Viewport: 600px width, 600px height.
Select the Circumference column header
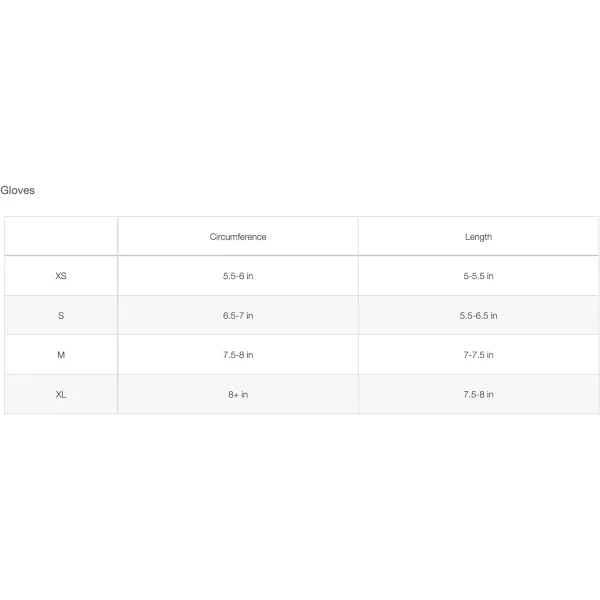pos(238,237)
